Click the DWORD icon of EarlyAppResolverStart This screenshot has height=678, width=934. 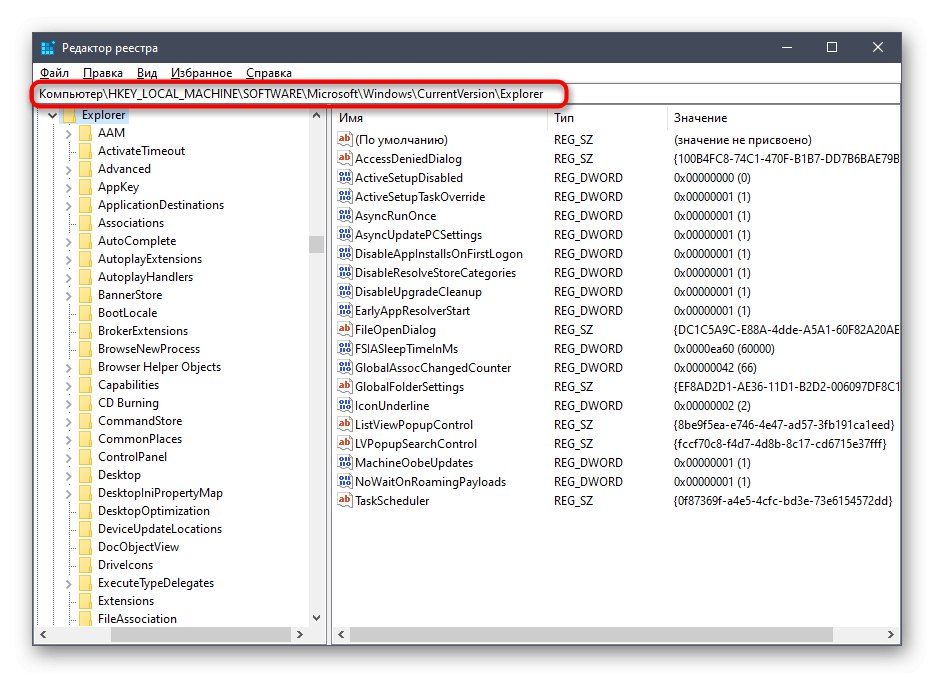pyautogui.click(x=344, y=311)
